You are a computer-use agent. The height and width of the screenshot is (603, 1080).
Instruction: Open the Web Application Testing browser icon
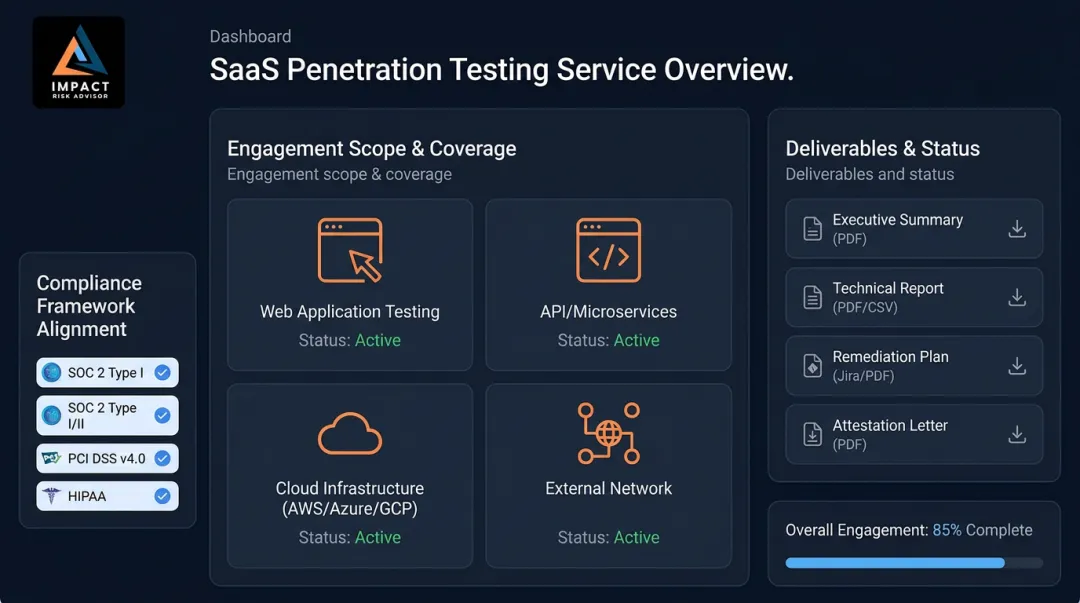(350, 250)
